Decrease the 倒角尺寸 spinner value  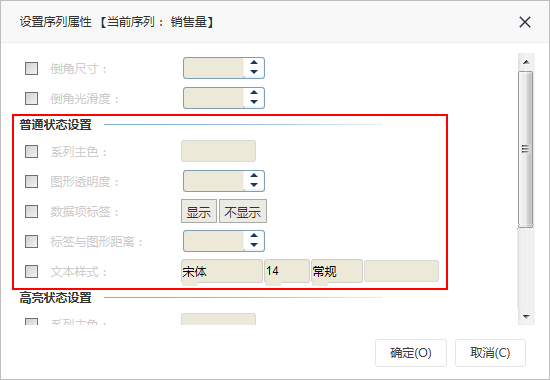254,72
